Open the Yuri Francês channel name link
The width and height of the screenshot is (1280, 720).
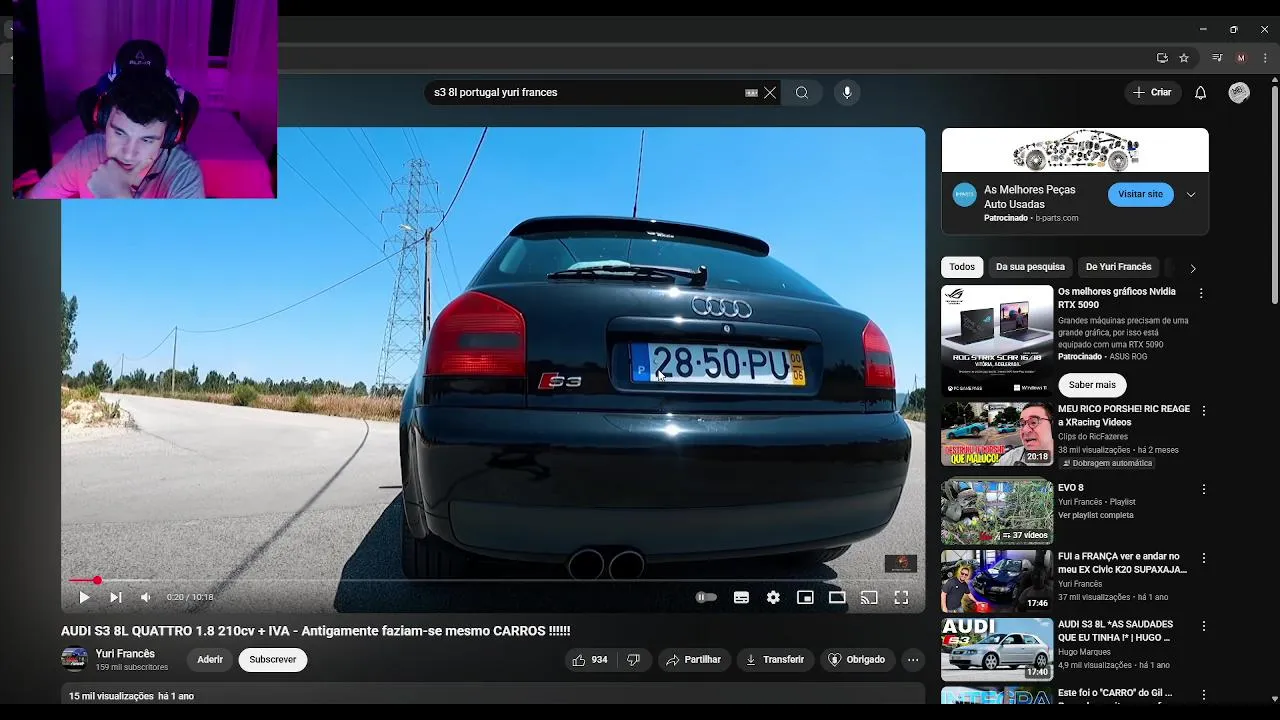125,654
